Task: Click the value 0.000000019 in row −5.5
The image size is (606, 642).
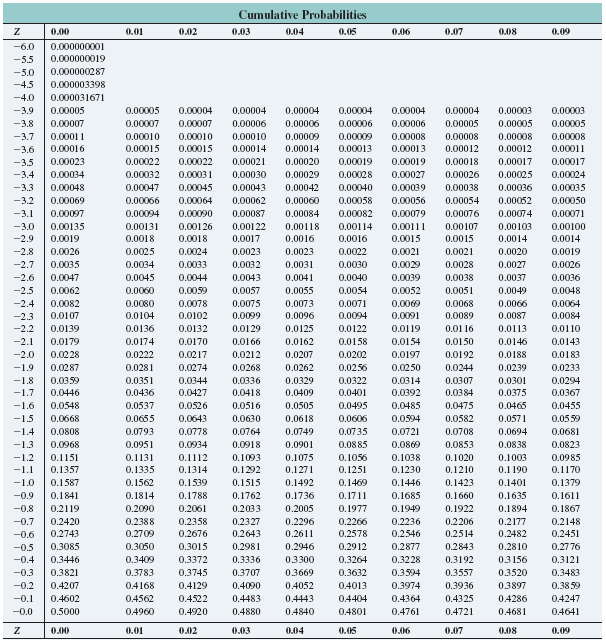Action: [x=78, y=59]
